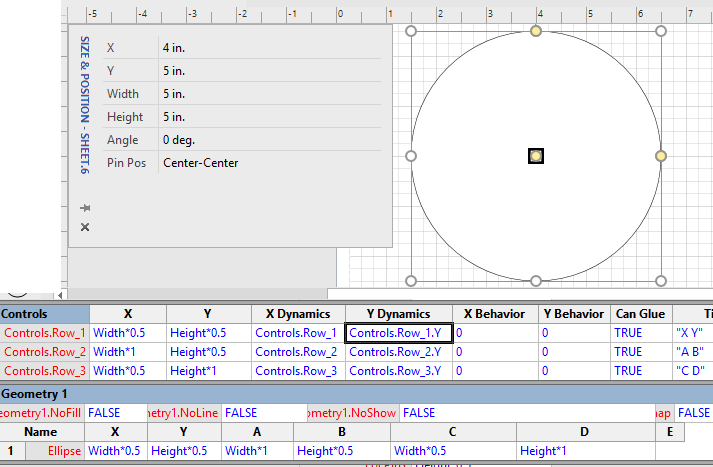Open the Pin Pos Center-Center field
The width and height of the screenshot is (713, 467).
tap(270, 163)
